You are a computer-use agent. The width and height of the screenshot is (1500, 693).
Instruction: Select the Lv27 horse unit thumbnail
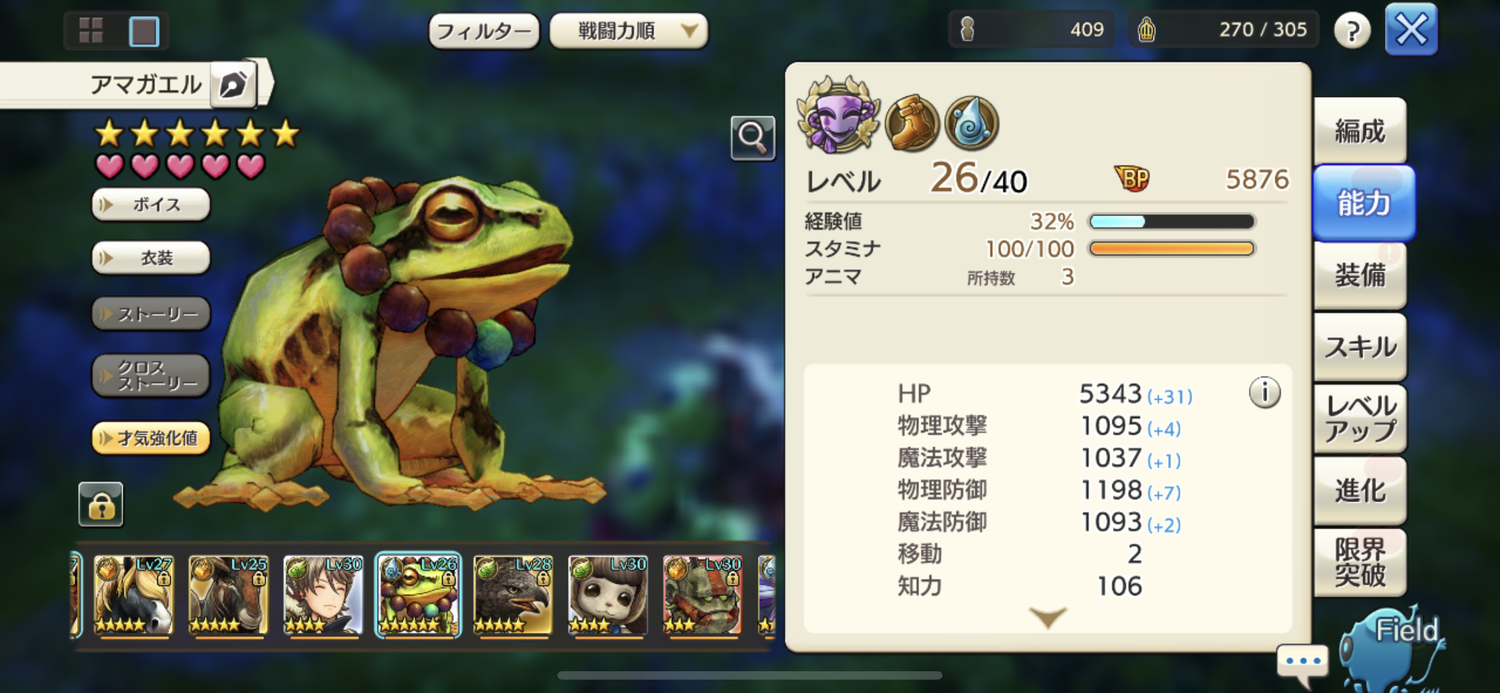[x=134, y=596]
